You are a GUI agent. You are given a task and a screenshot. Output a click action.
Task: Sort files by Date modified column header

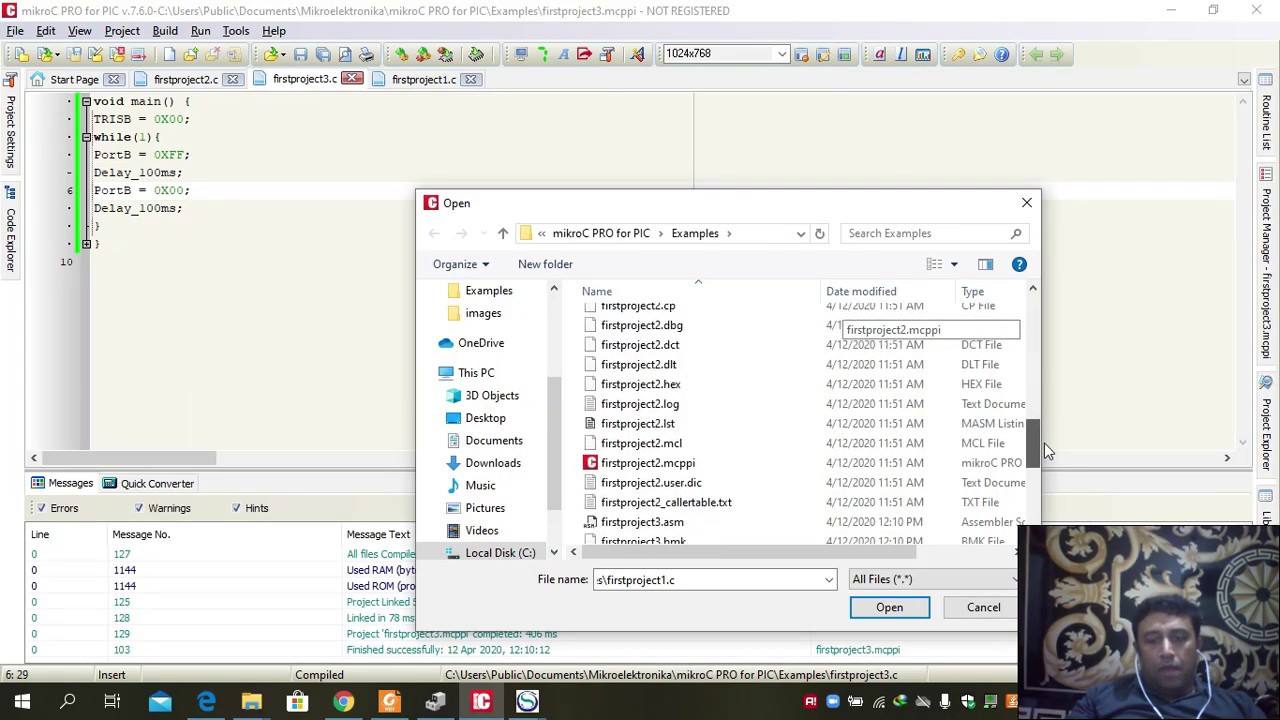click(x=861, y=292)
